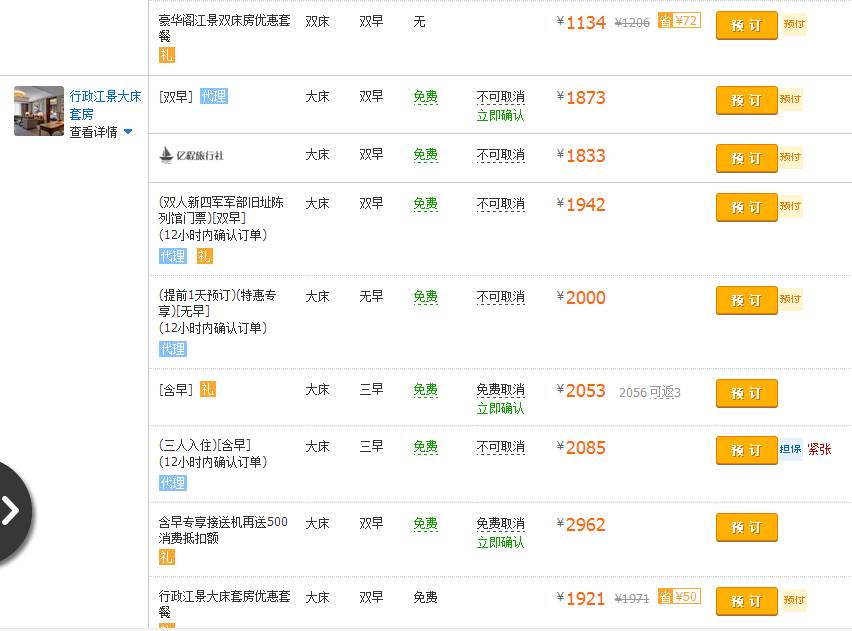This screenshot has width=852, height=631.
Task: Click 免费取消 in the ¥2053 rate row
Action: [500, 388]
